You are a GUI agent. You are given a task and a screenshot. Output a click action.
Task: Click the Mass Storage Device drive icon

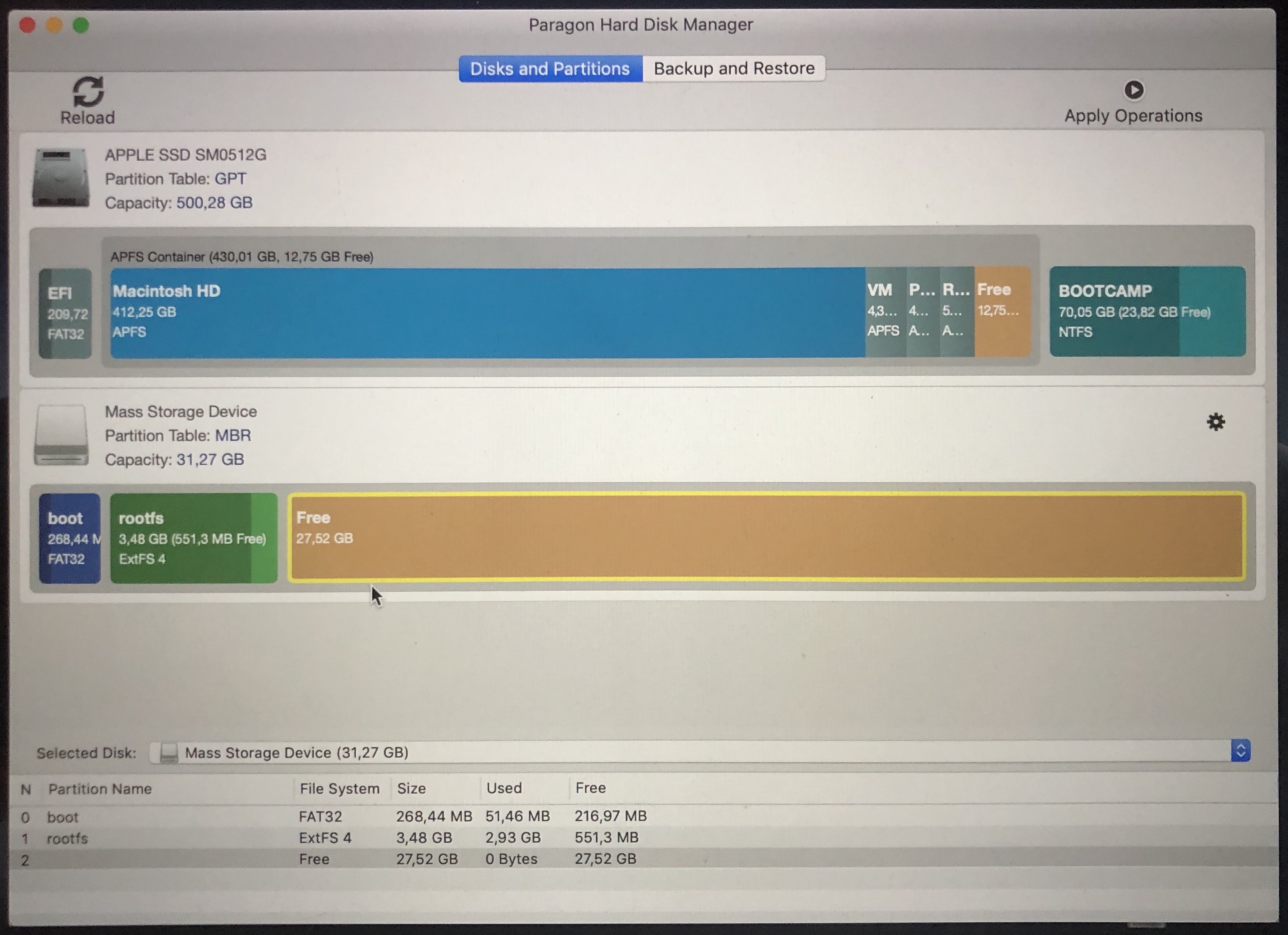[61, 435]
